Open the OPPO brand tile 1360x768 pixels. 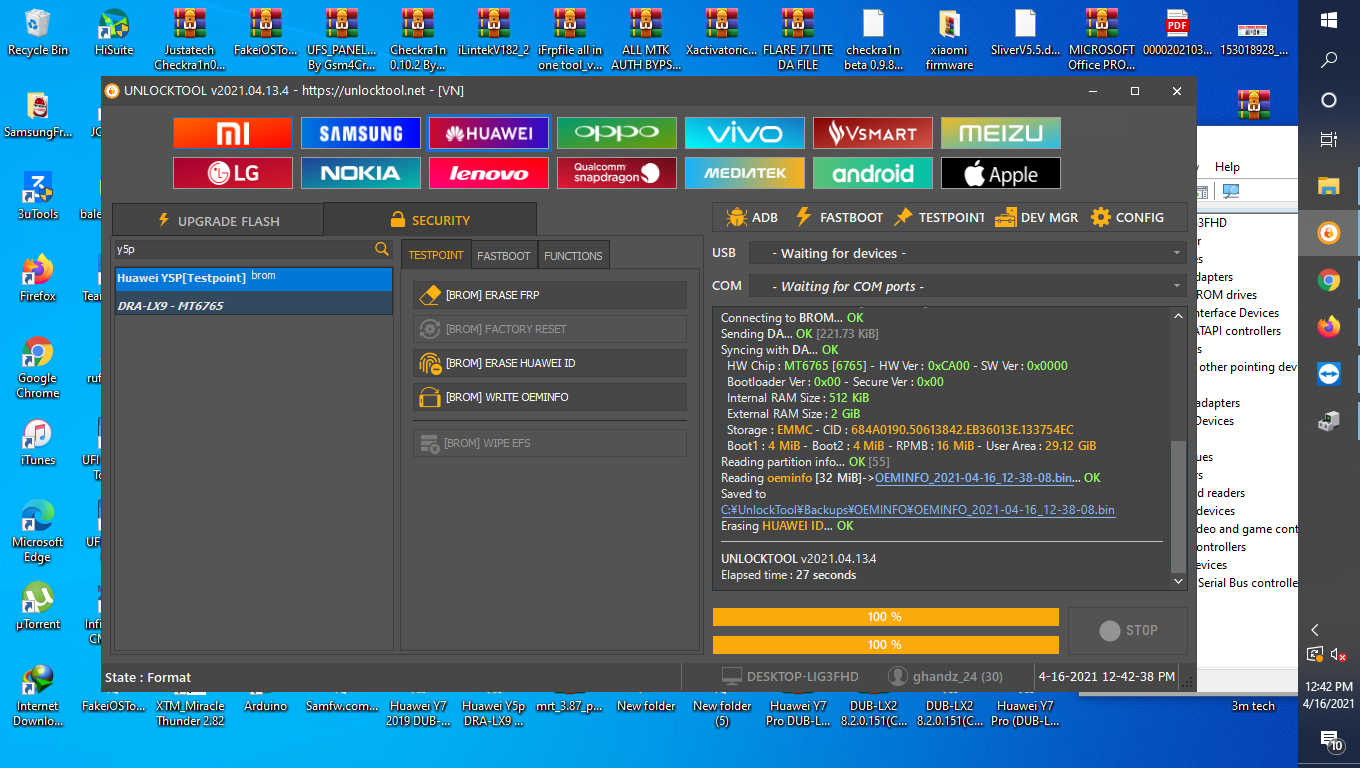617,133
